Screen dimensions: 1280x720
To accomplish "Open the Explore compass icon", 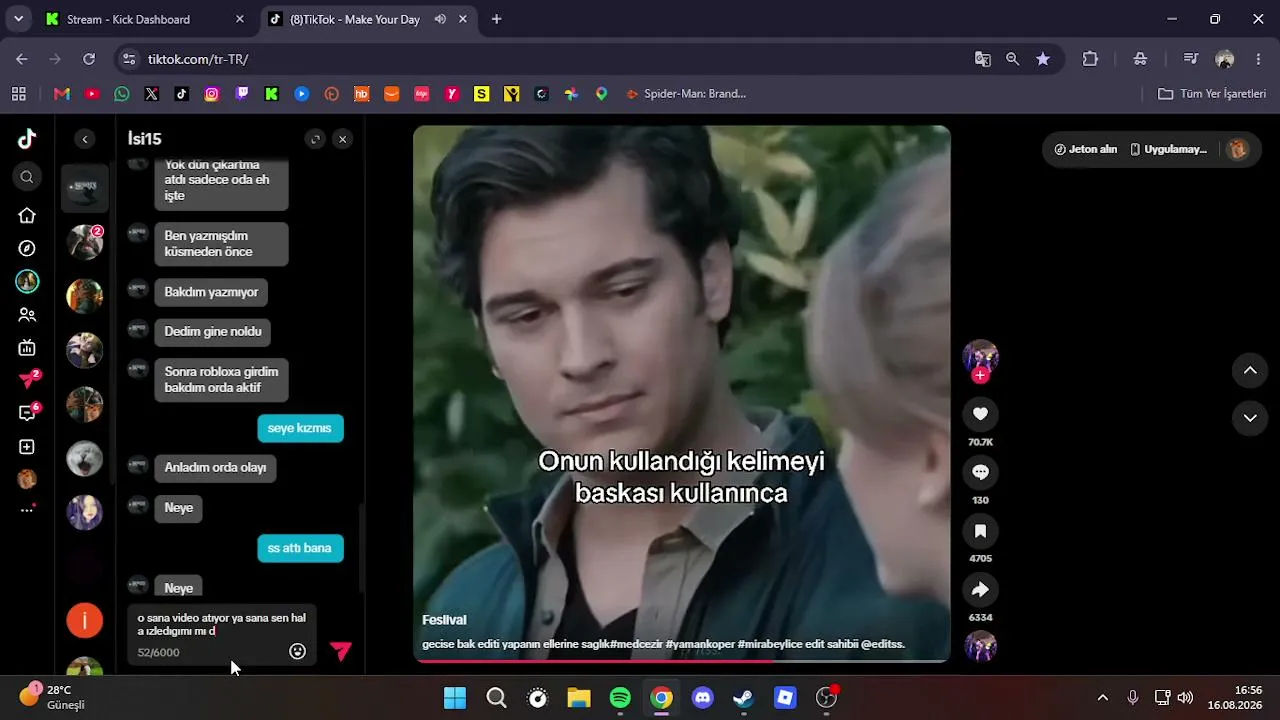I will click(27, 248).
